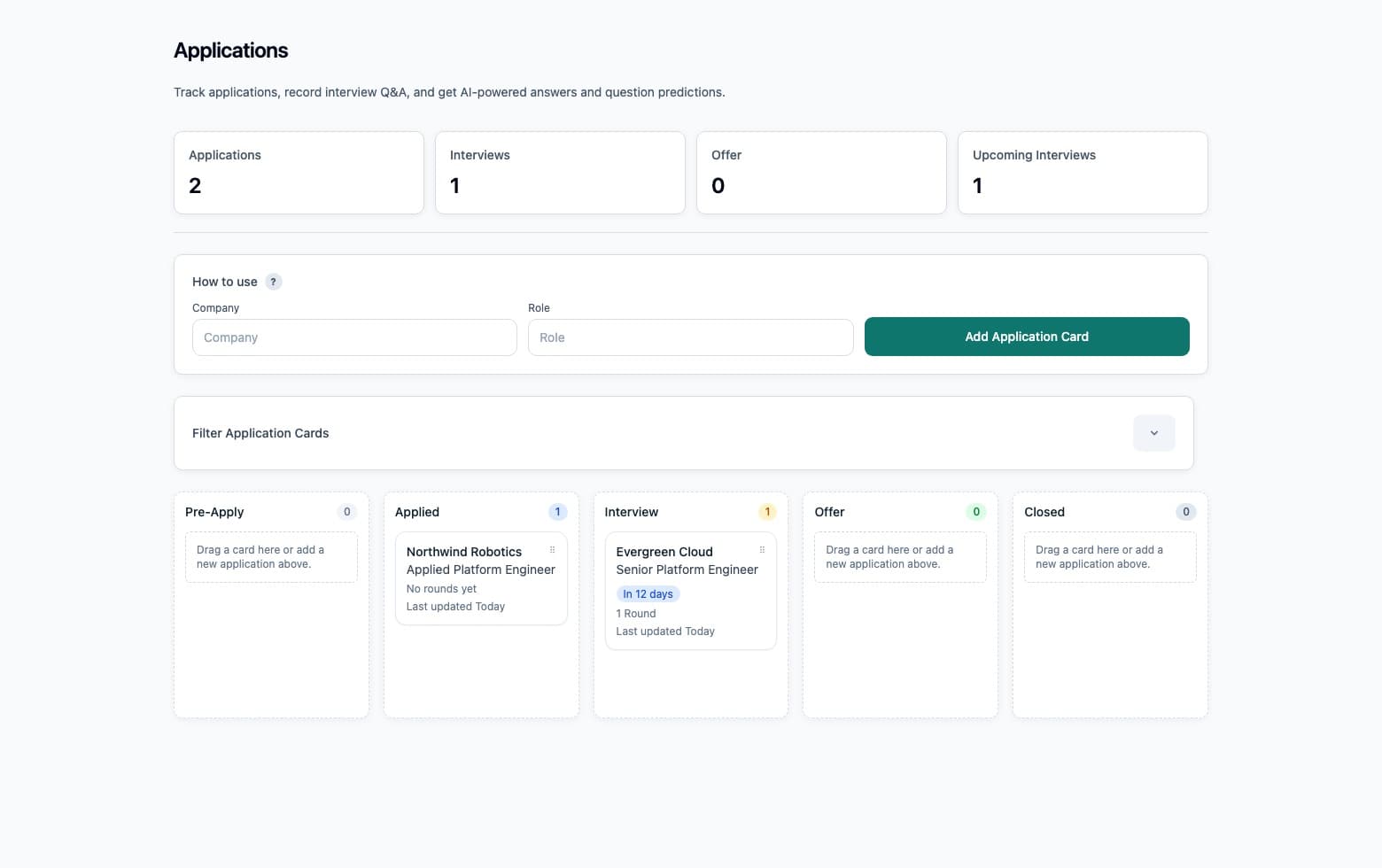This screenshot has width=1382, height=868.
Task: Click the Pre-Apply column header
Action: tap(214, 512)
